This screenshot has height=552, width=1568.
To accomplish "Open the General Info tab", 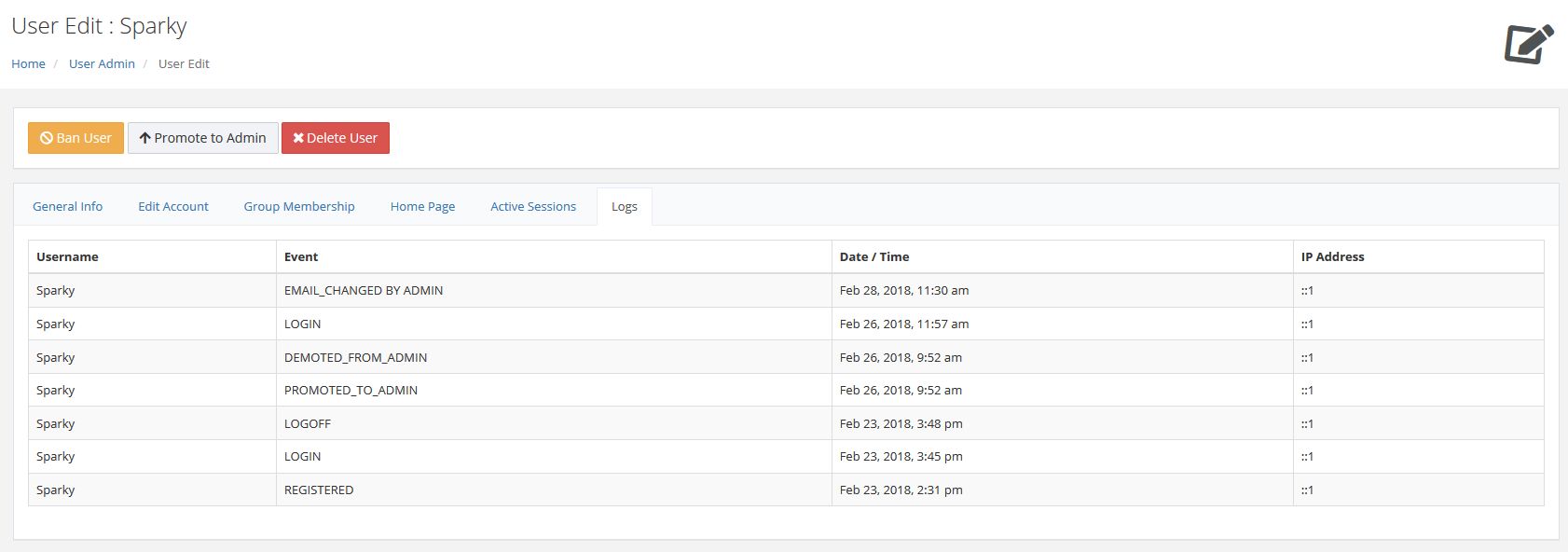I will (68, 207).
